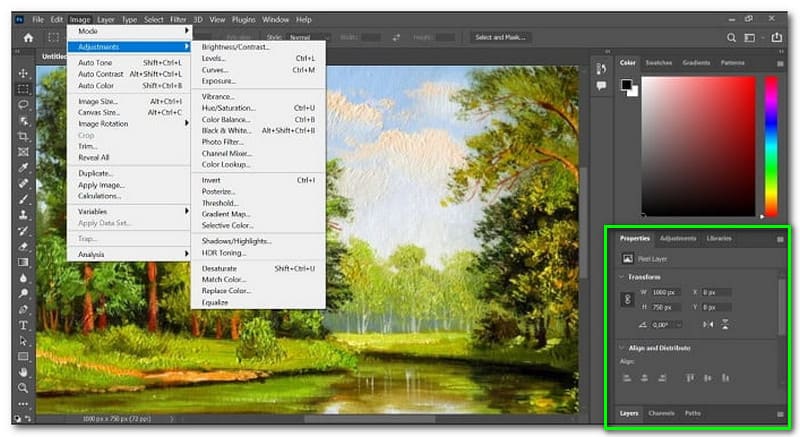Open the Home screen icon in options bar
The width and height of the screenshot is (800, 437).
pos(28,37)
